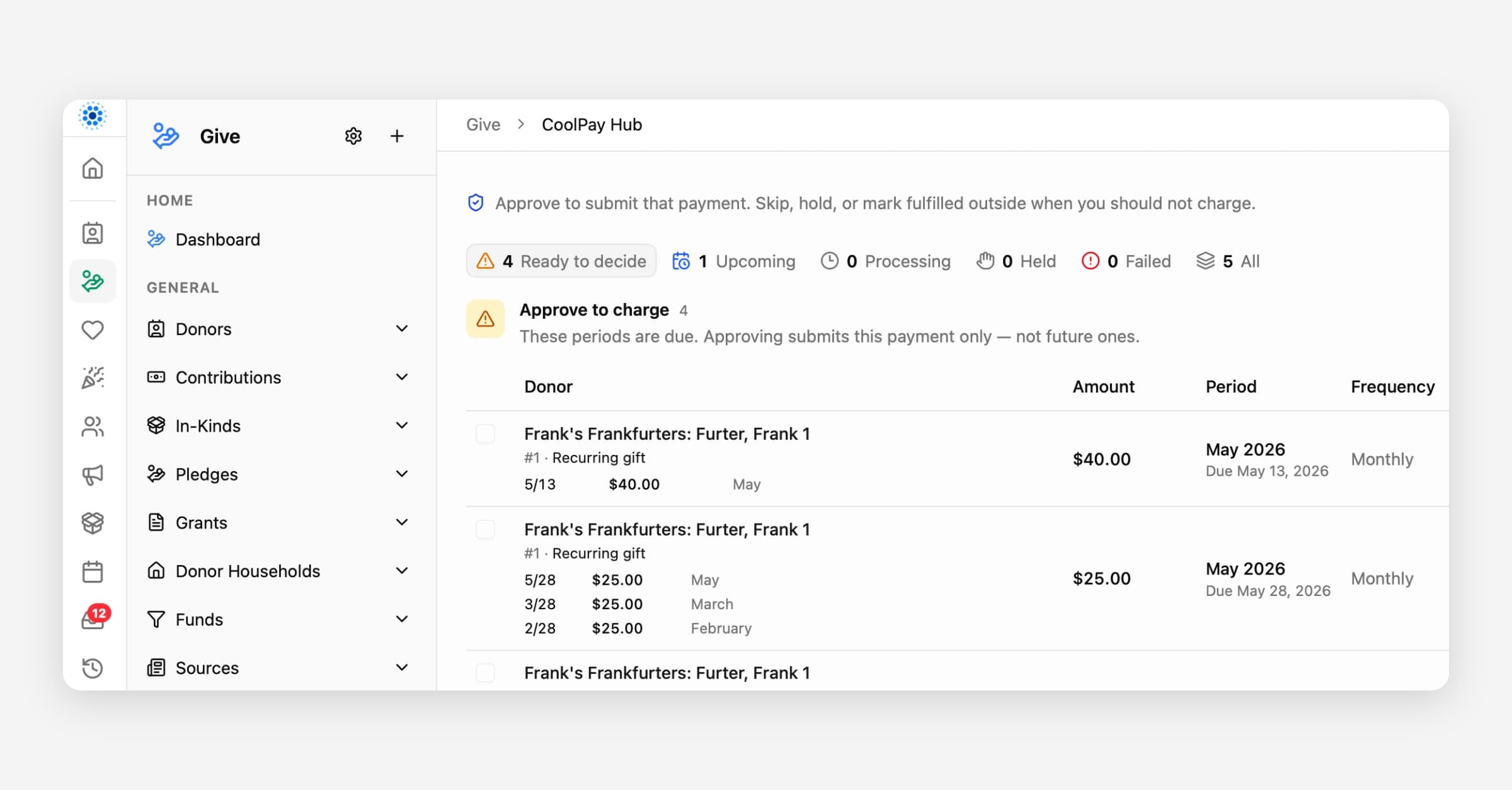Click the plus add icon beside Give
This screenshot has height=790, width=1512.
(x=397, y=136)
